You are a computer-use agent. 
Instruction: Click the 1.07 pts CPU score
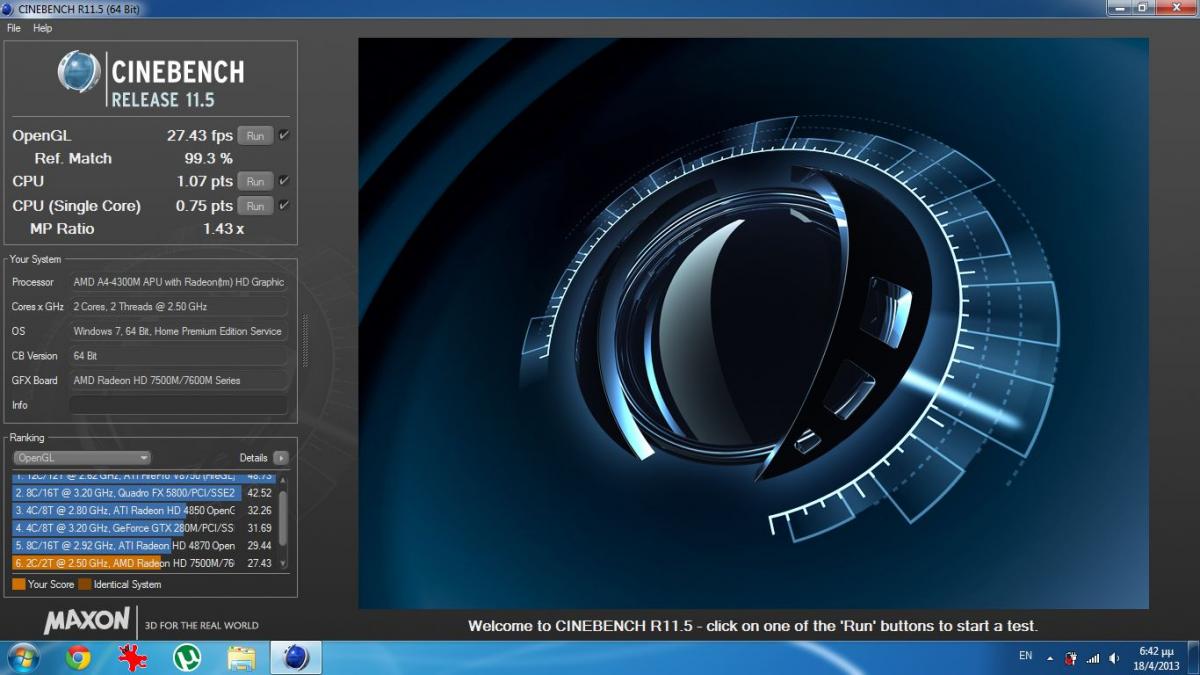click(205, 182)
